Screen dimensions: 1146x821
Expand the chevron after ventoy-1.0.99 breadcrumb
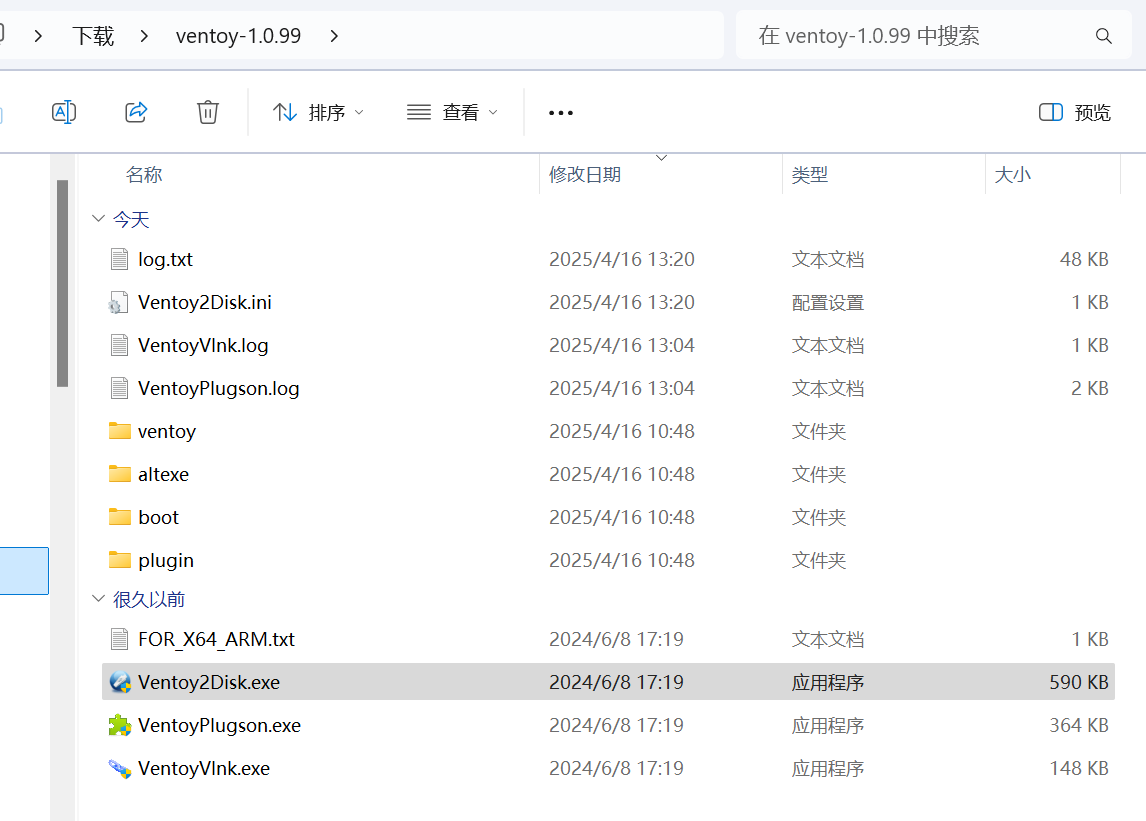pos(334,36)
